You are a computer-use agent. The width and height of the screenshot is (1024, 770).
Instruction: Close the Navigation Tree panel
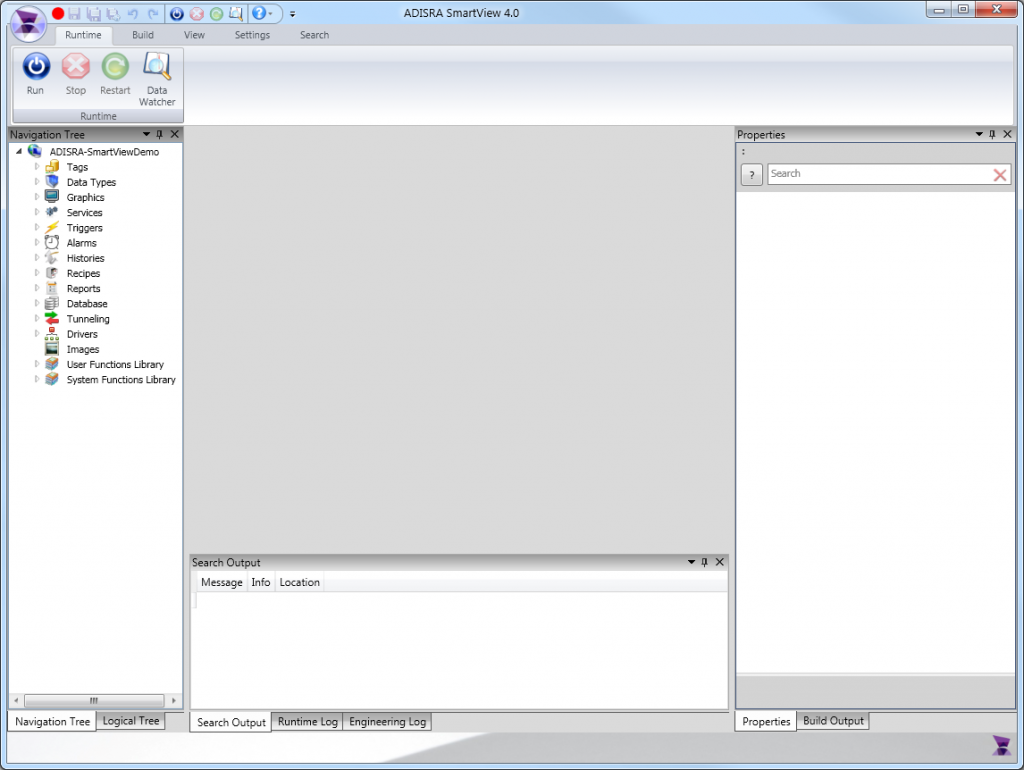click(x=174, y=135)
